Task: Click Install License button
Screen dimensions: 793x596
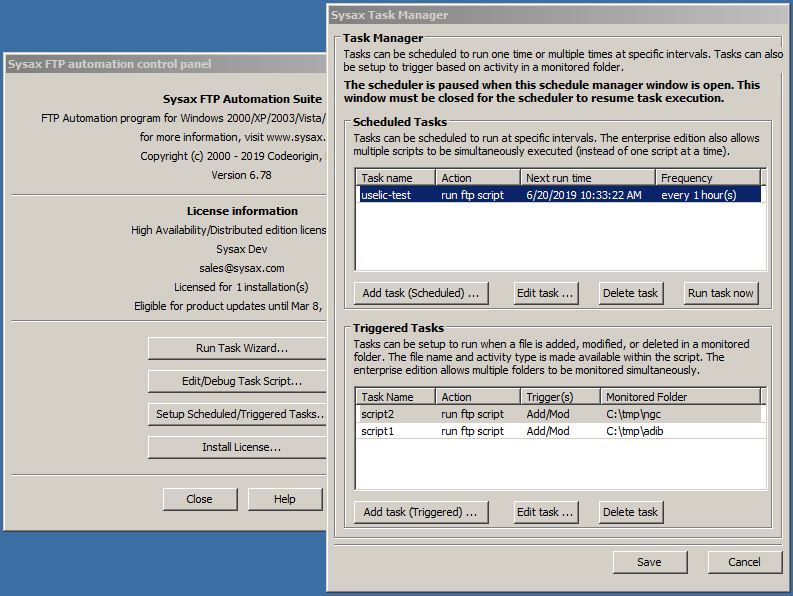Action: tap(238, 447)
